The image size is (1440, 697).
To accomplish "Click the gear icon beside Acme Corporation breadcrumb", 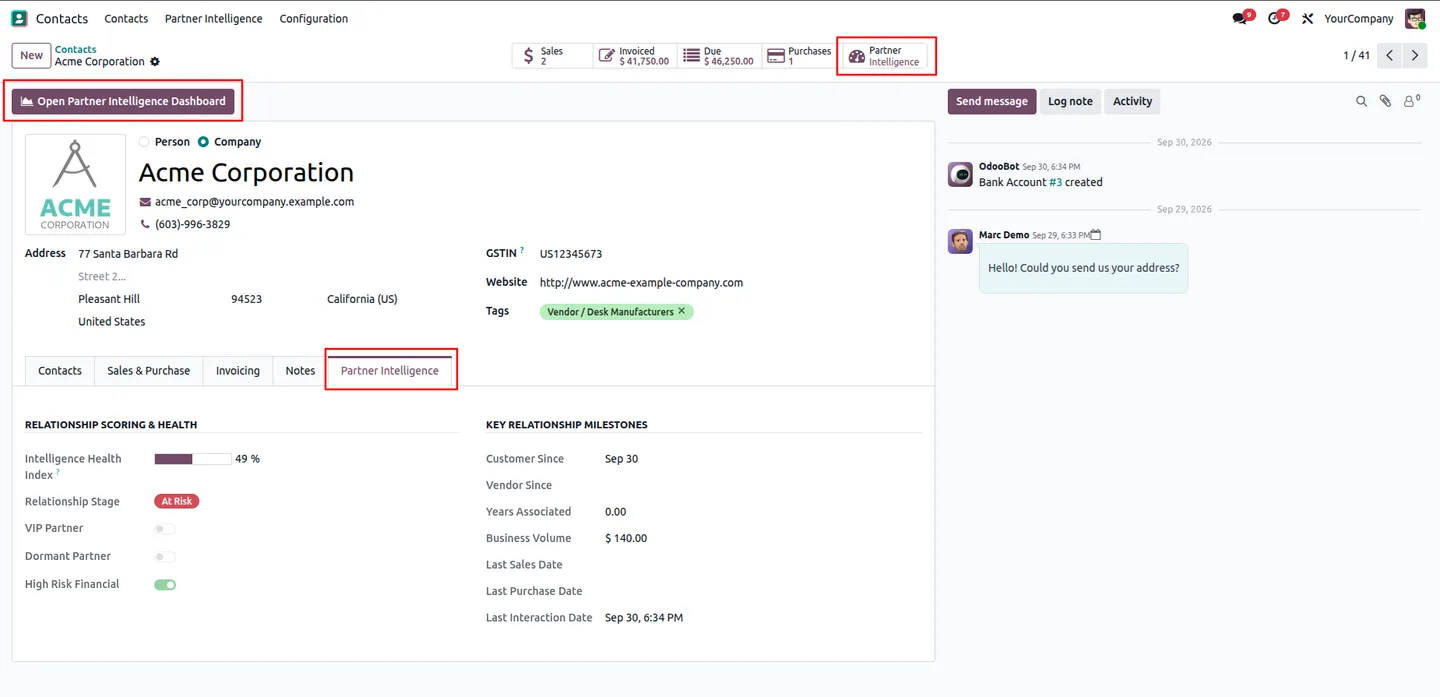I will click(155, 62).
